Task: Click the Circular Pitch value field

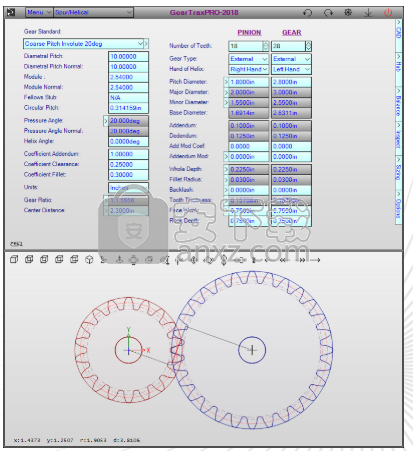Action: (128, 108)
